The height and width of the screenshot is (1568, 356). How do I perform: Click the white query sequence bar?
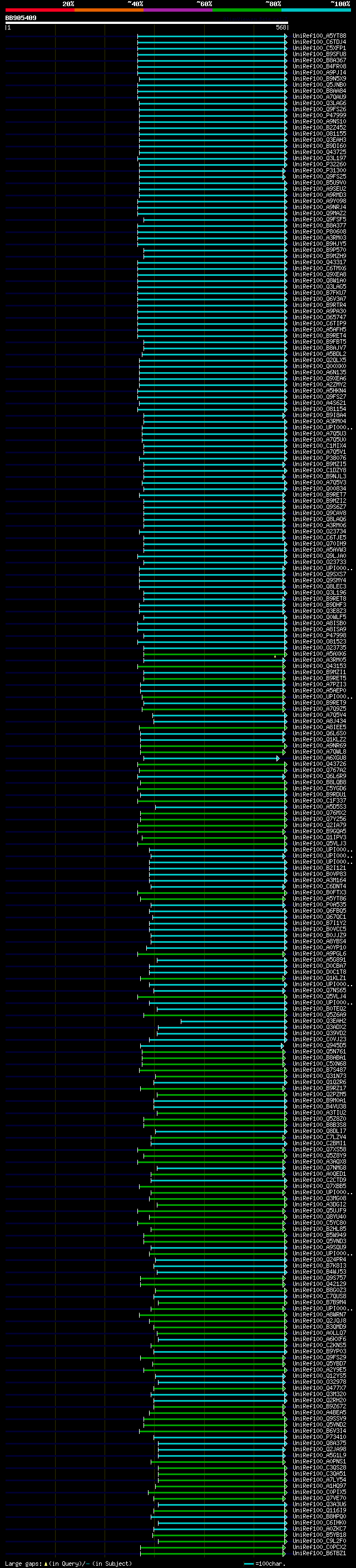(147, 22)
